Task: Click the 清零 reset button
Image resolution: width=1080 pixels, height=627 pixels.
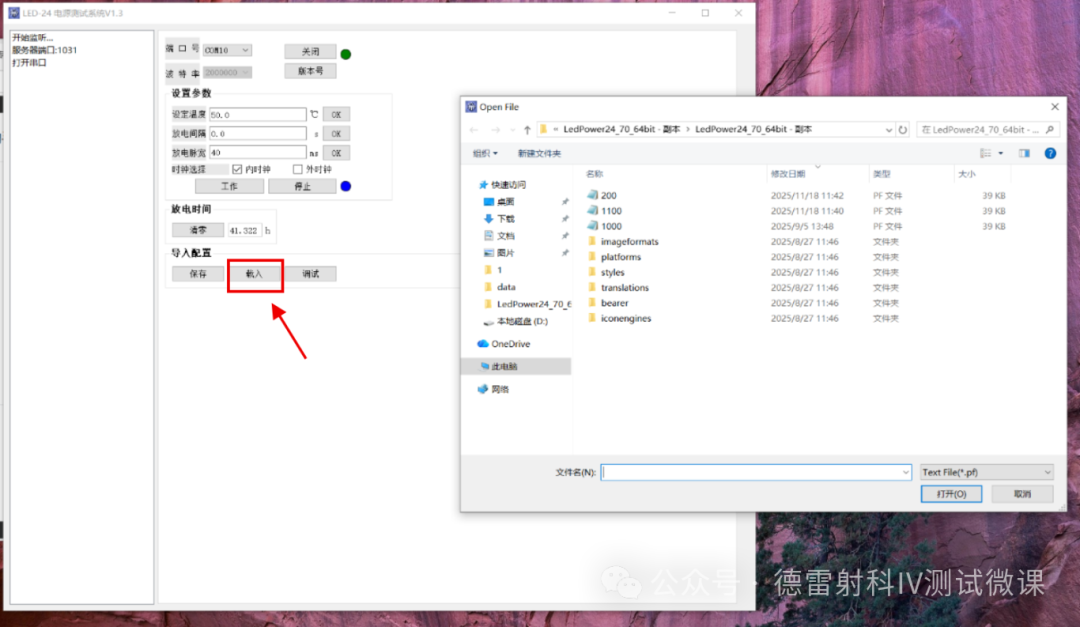Action: coord(198,230)
